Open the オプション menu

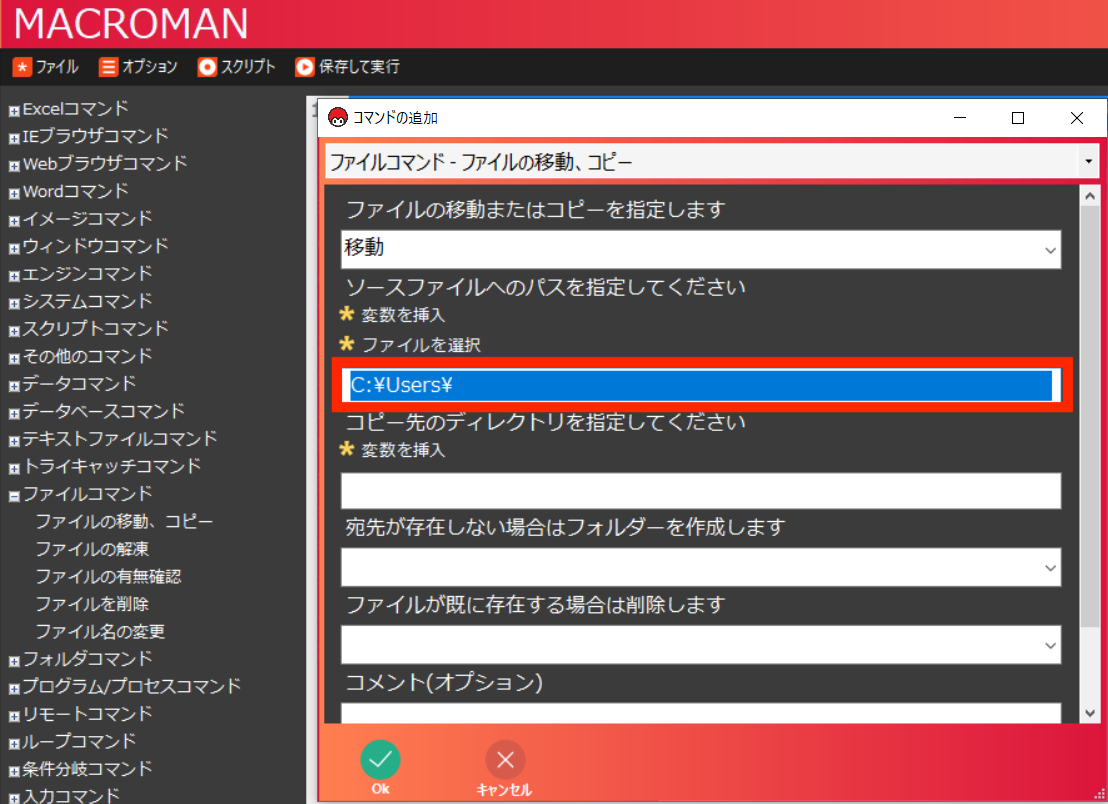coord(138,66)
